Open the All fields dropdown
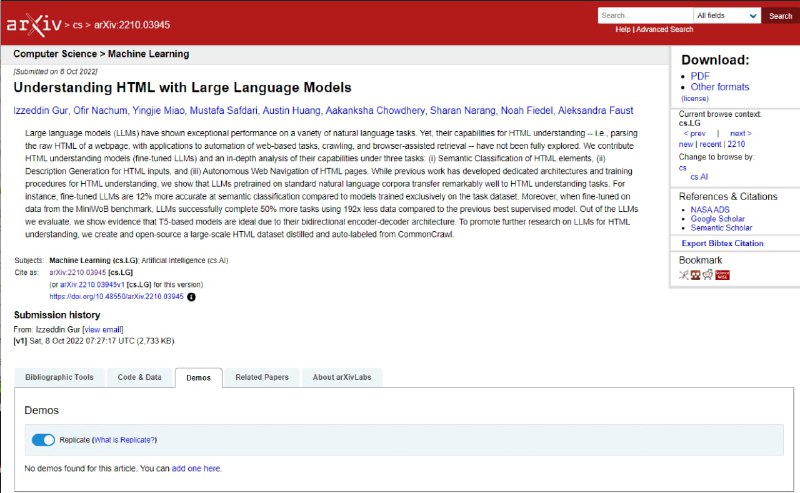Viewport: 800px width, 493px height. click(726, 16)
